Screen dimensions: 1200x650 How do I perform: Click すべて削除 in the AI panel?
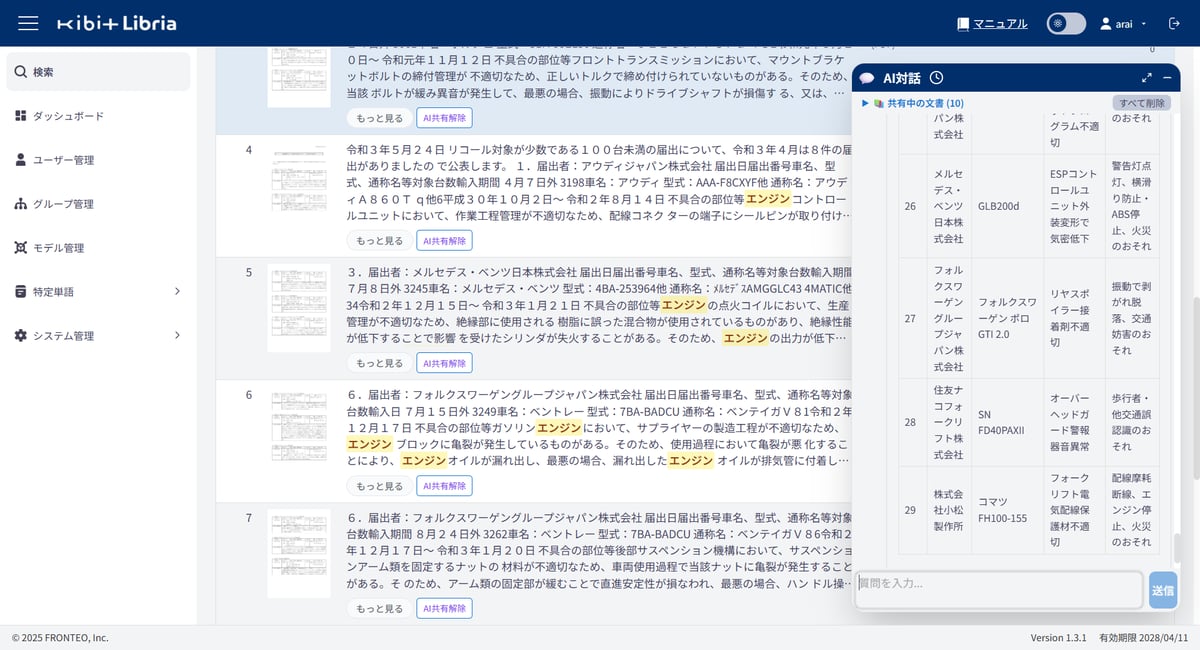[1141, 103]
